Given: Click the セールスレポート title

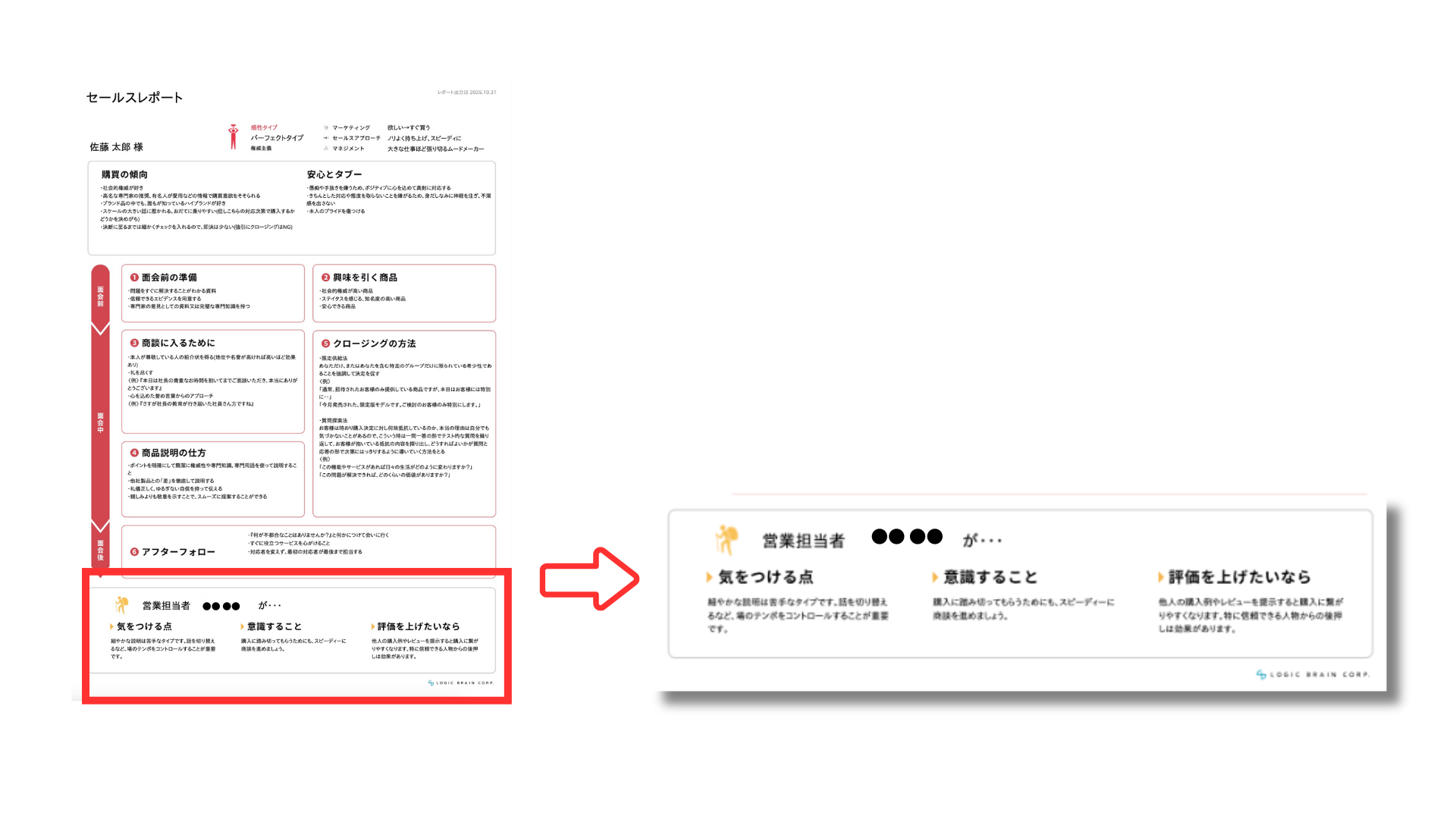Looking at the screenshot, I should 134,98.
